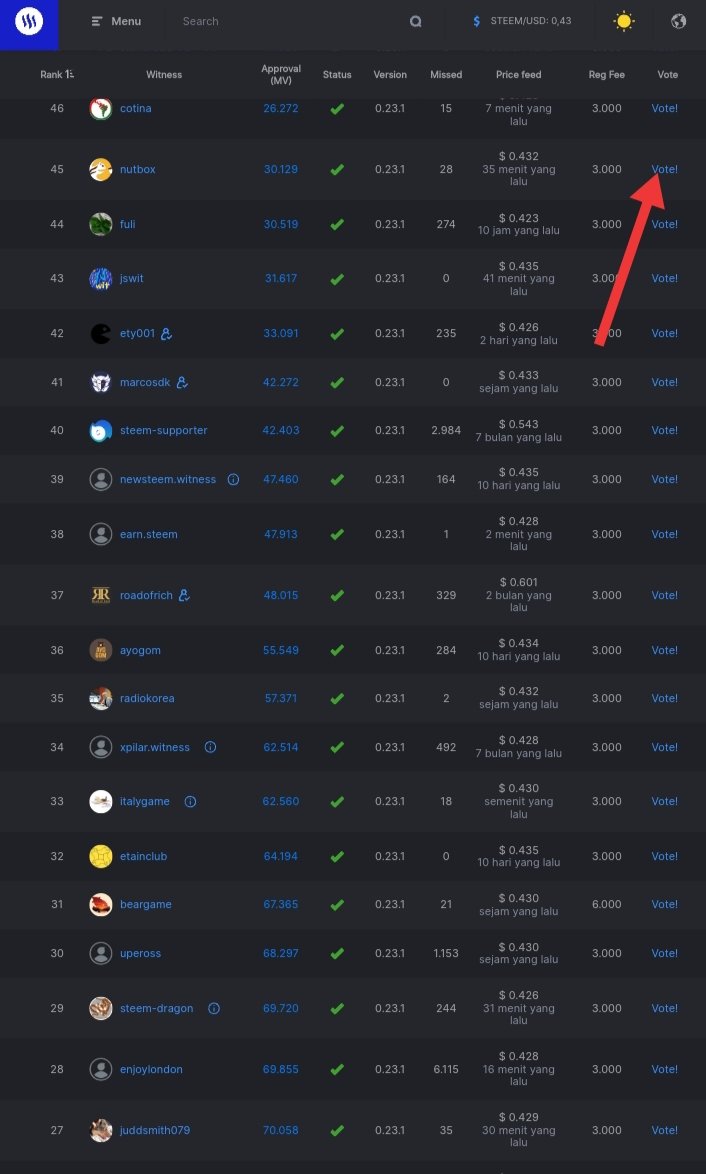Vote for witness fuli
706x1174 pixels.
(664, 224)
